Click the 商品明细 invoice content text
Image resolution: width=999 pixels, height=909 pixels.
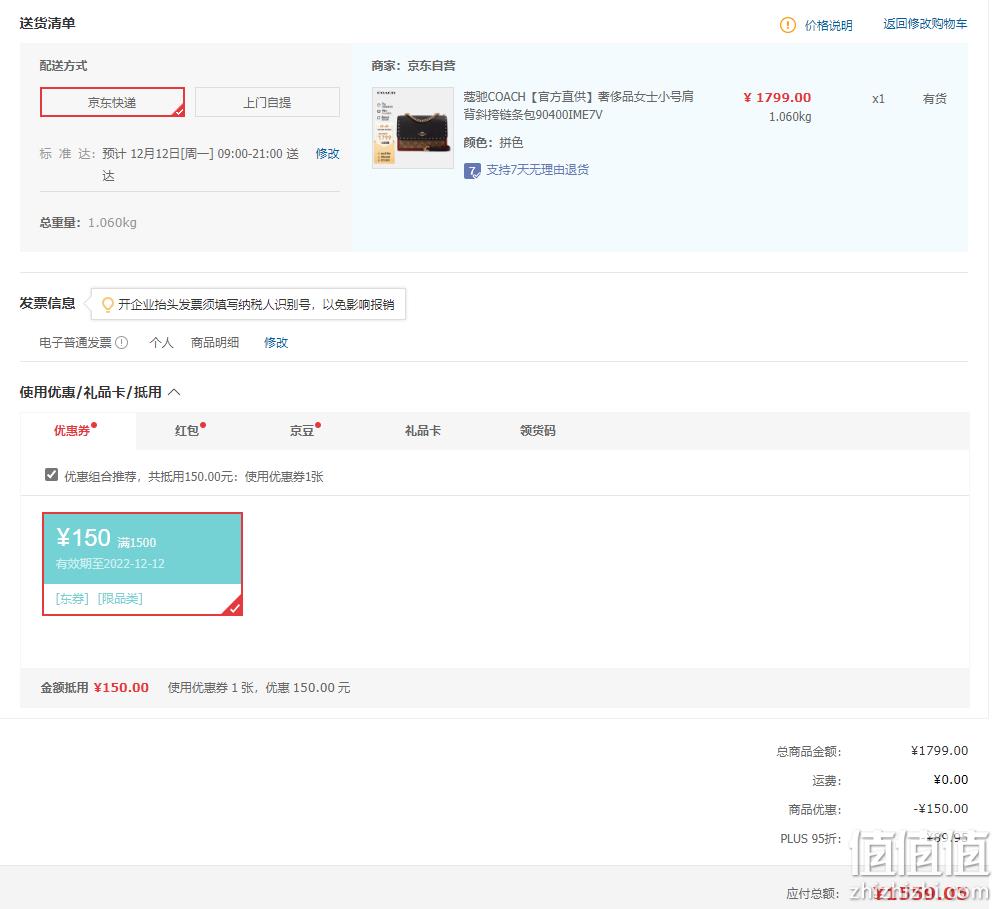pos(215,343)
